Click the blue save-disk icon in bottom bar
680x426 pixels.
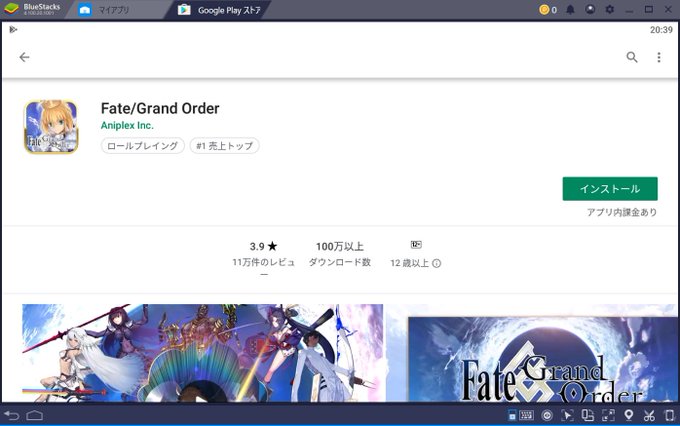point(512,416)
